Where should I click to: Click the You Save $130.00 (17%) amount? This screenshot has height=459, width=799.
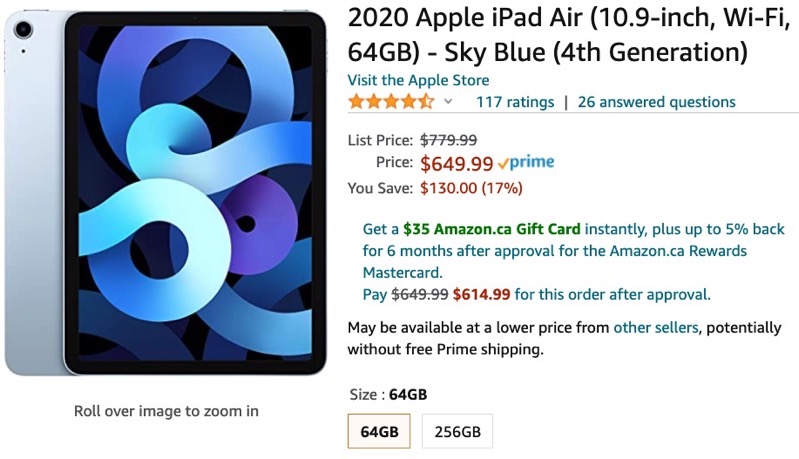coord(471,187)
